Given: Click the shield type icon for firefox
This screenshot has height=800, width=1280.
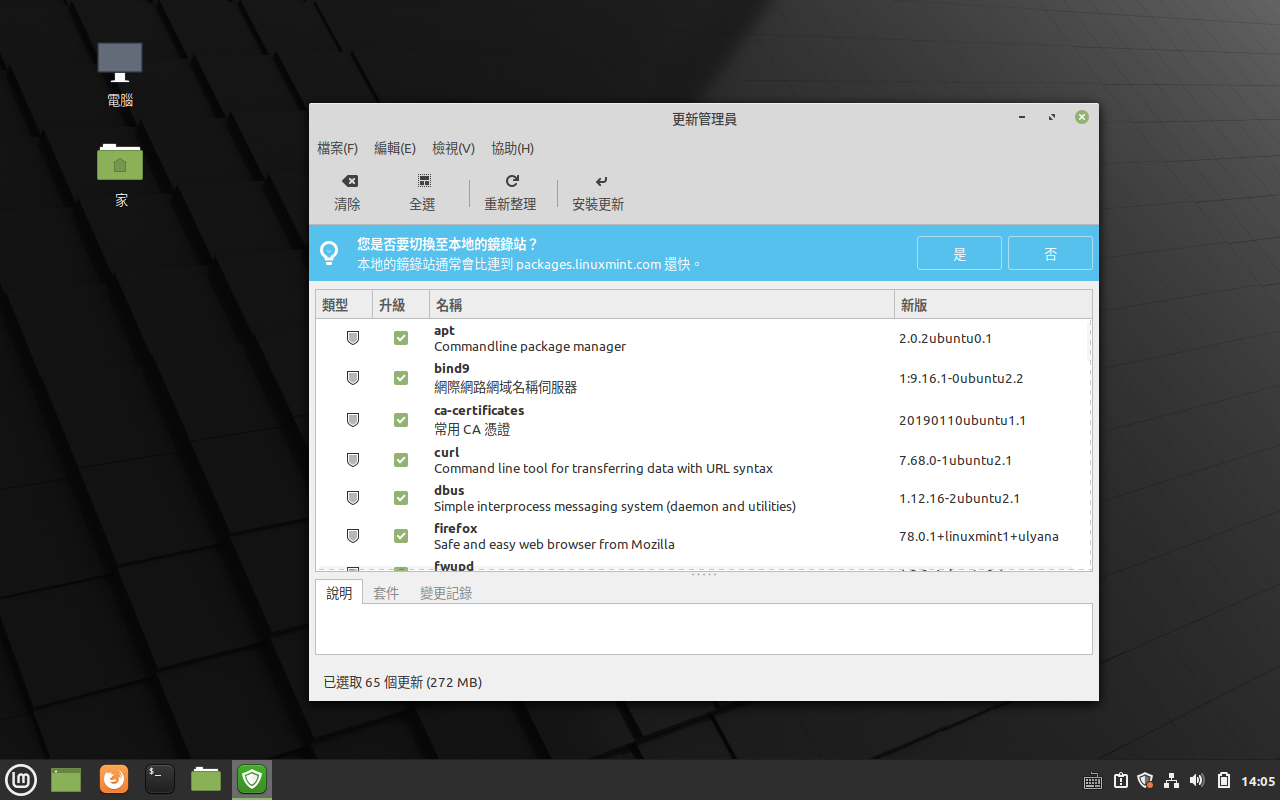Looking at the screenshot, I should coord(352,536).
